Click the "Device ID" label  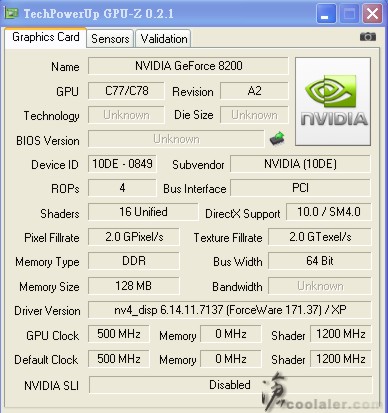tap(55, 165)
